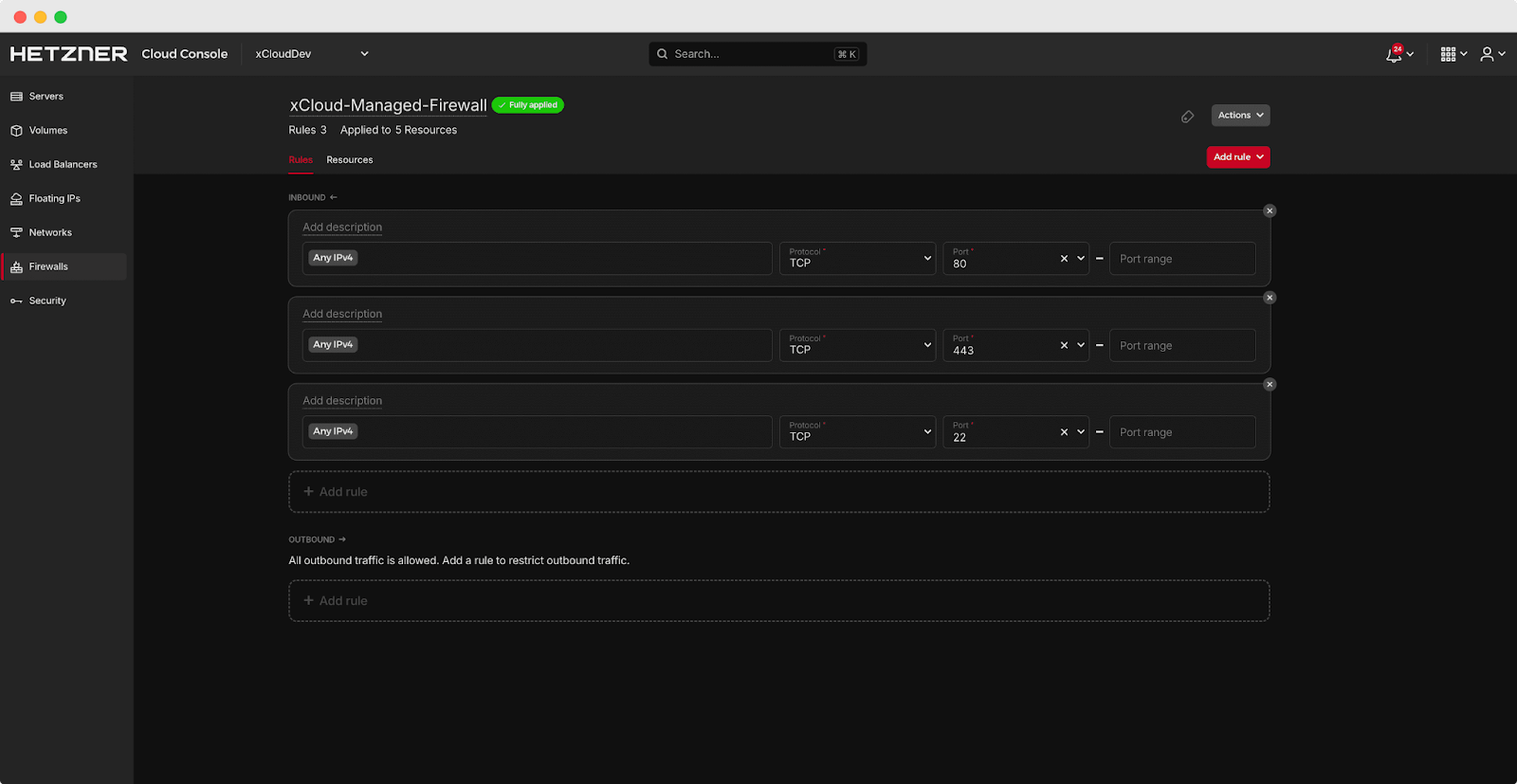Add a new inbound rule

point(779,492)
